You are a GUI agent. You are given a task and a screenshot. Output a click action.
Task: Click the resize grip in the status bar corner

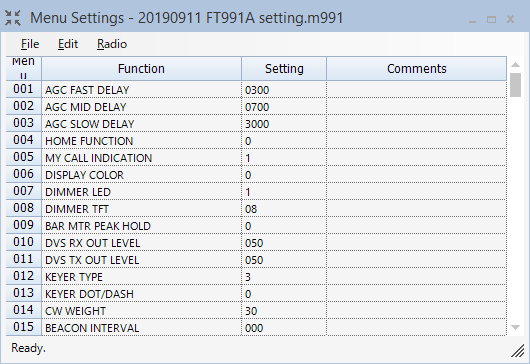click(x=517, y=350)
